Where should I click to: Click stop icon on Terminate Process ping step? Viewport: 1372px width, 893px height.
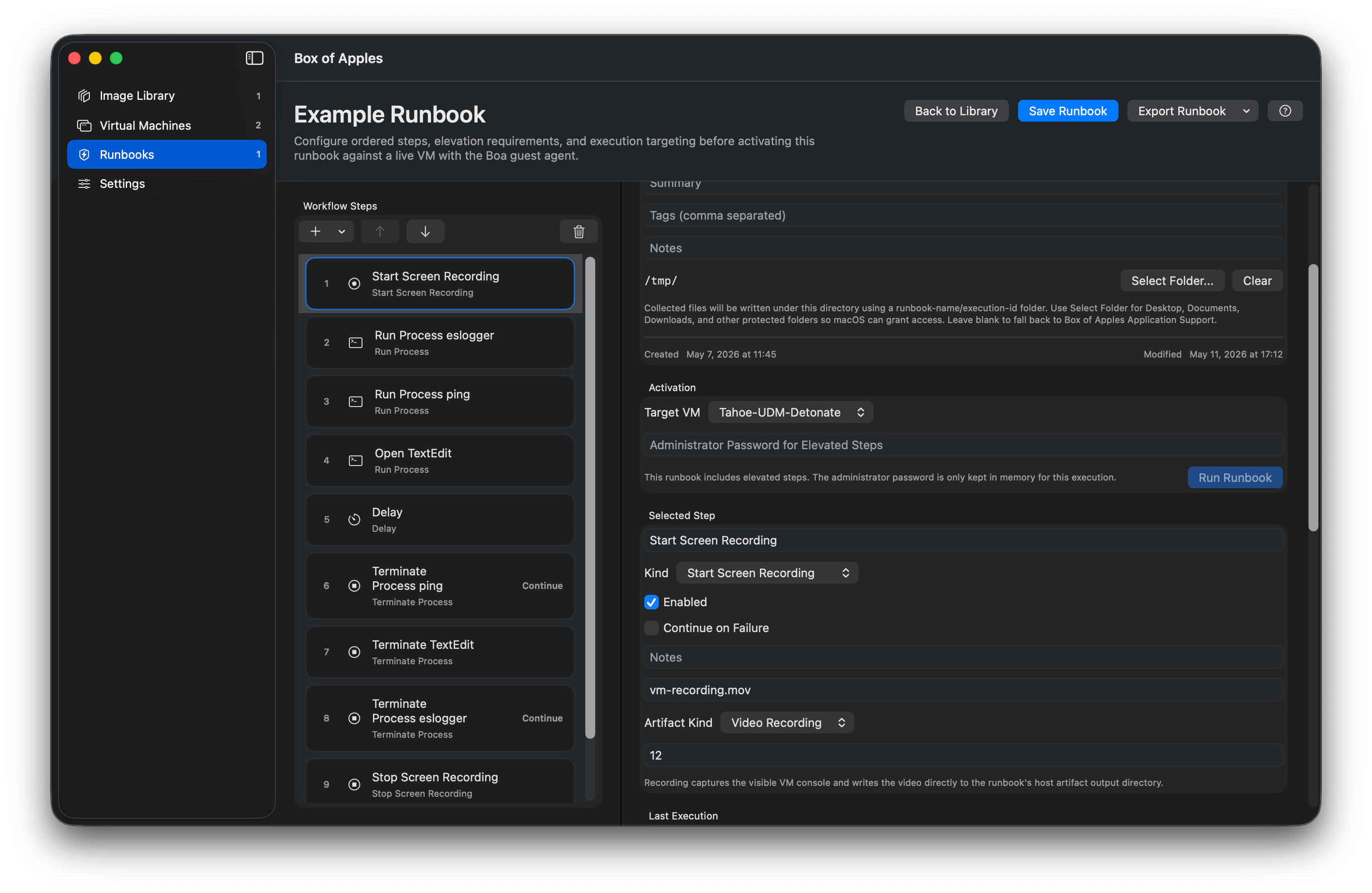pyautogui.click(x=354, y=586)
